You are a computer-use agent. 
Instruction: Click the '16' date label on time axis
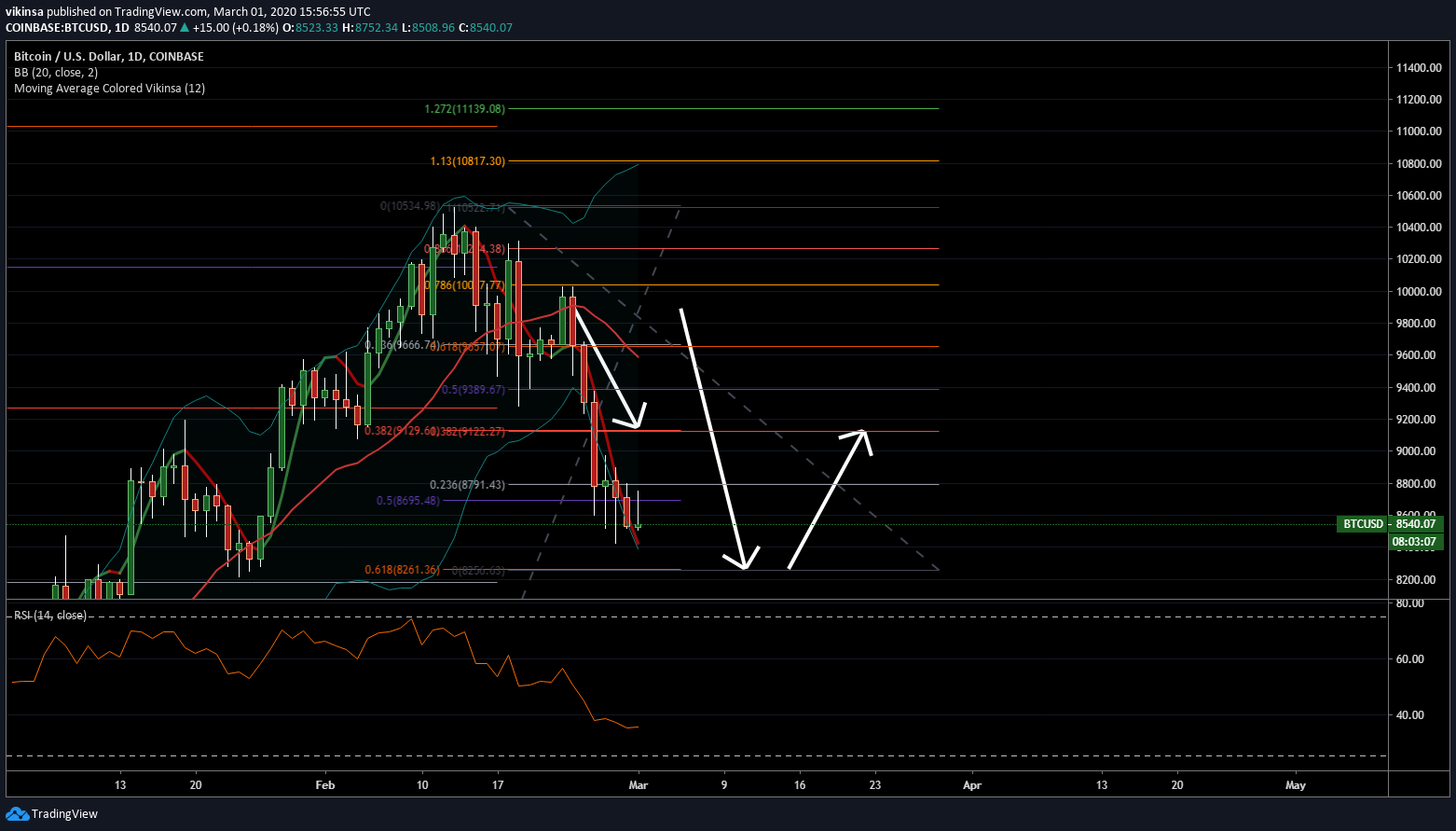pyautogui.click(x=800, y=785)
